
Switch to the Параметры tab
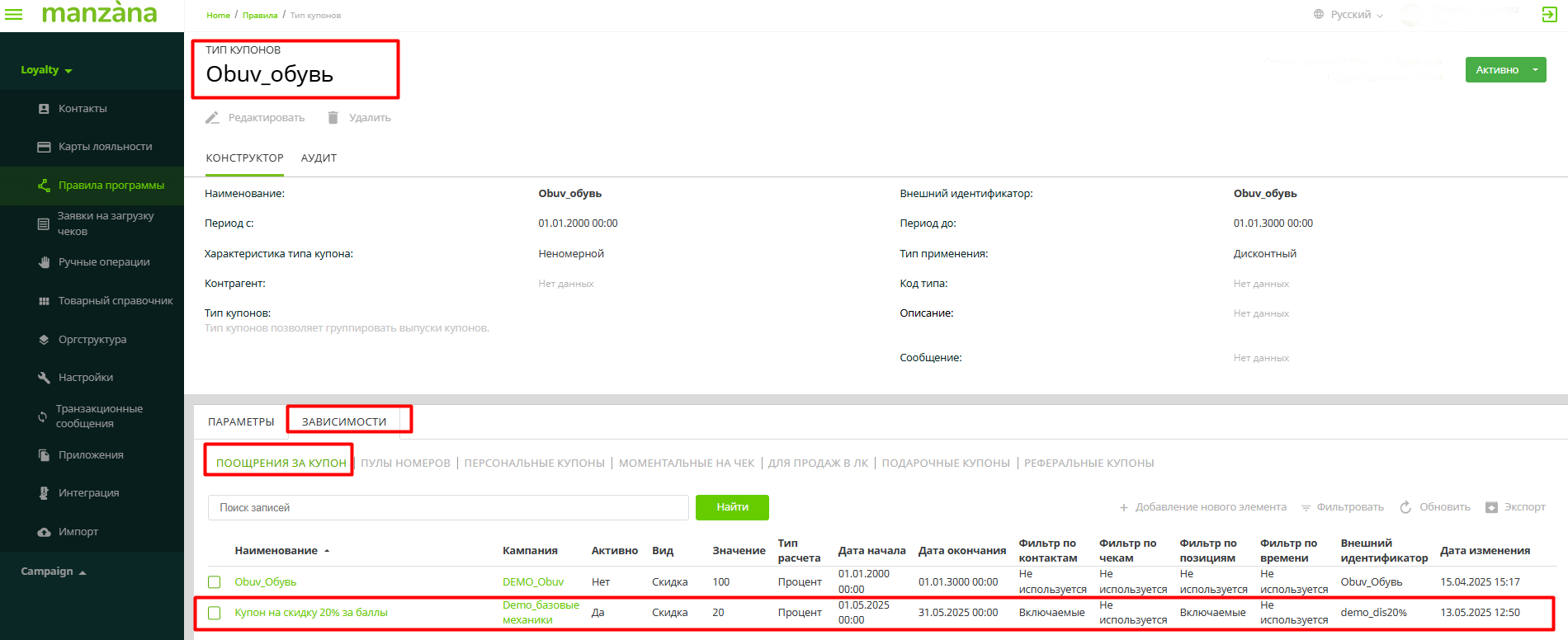[x=241, y=421]
